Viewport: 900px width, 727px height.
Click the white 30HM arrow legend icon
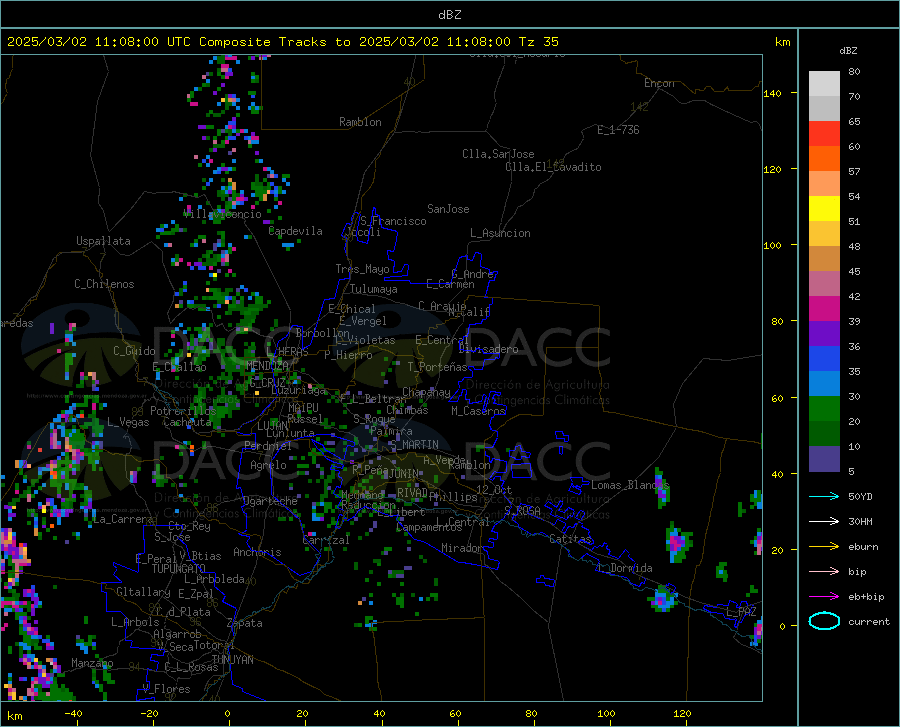point(824,521)
